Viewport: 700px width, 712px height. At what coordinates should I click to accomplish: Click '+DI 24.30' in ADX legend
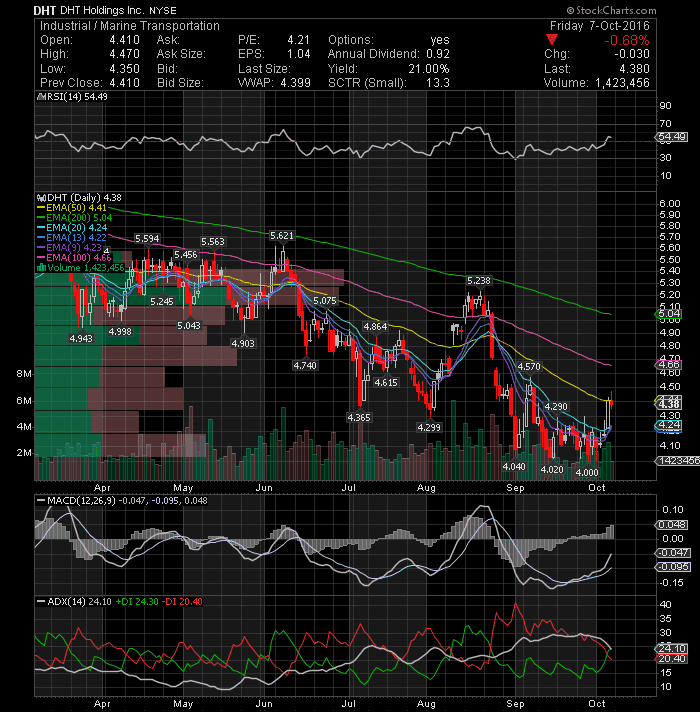[x=137, y=602]
